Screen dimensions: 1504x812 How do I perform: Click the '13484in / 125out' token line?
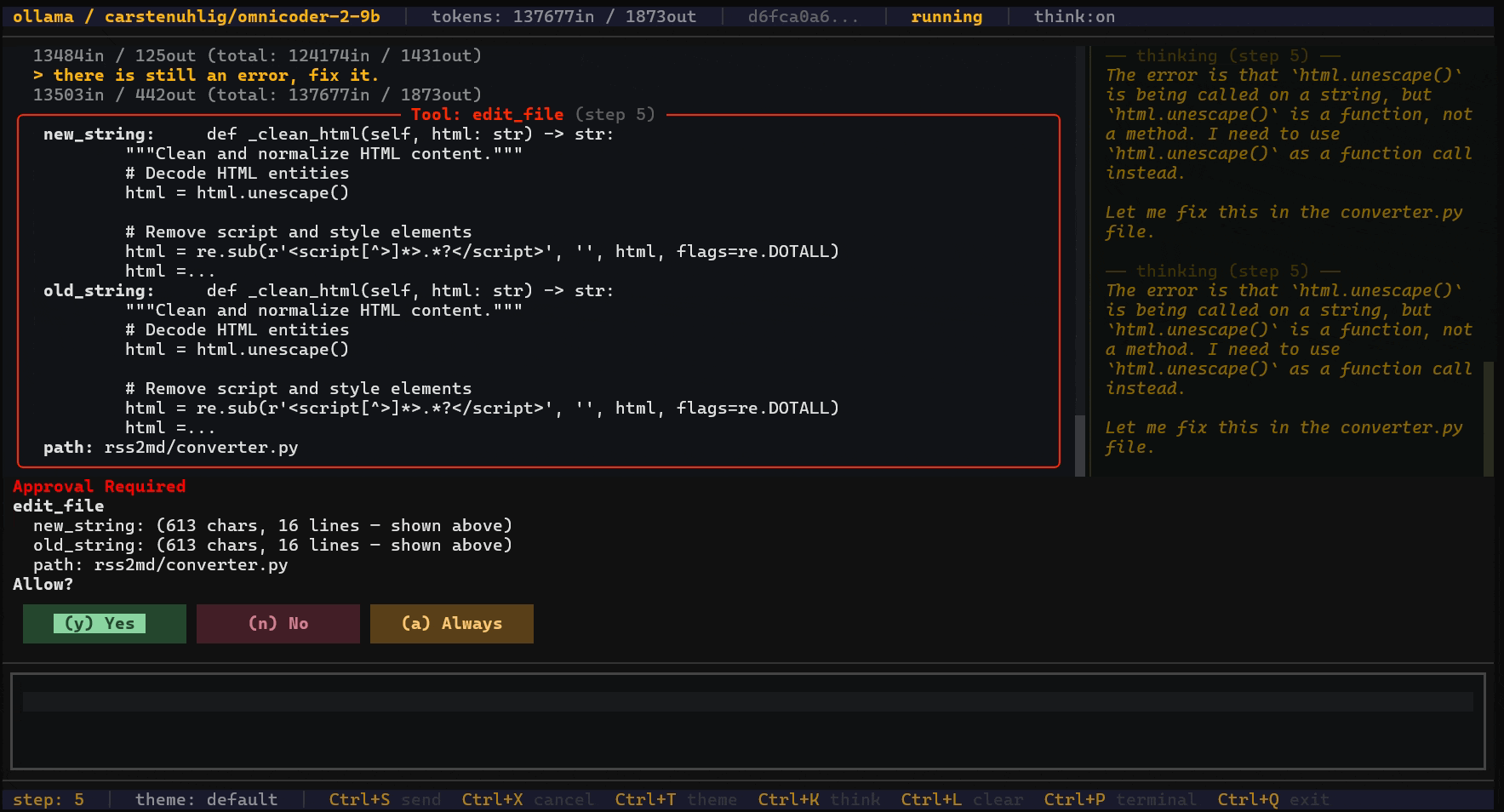(257, 55)
